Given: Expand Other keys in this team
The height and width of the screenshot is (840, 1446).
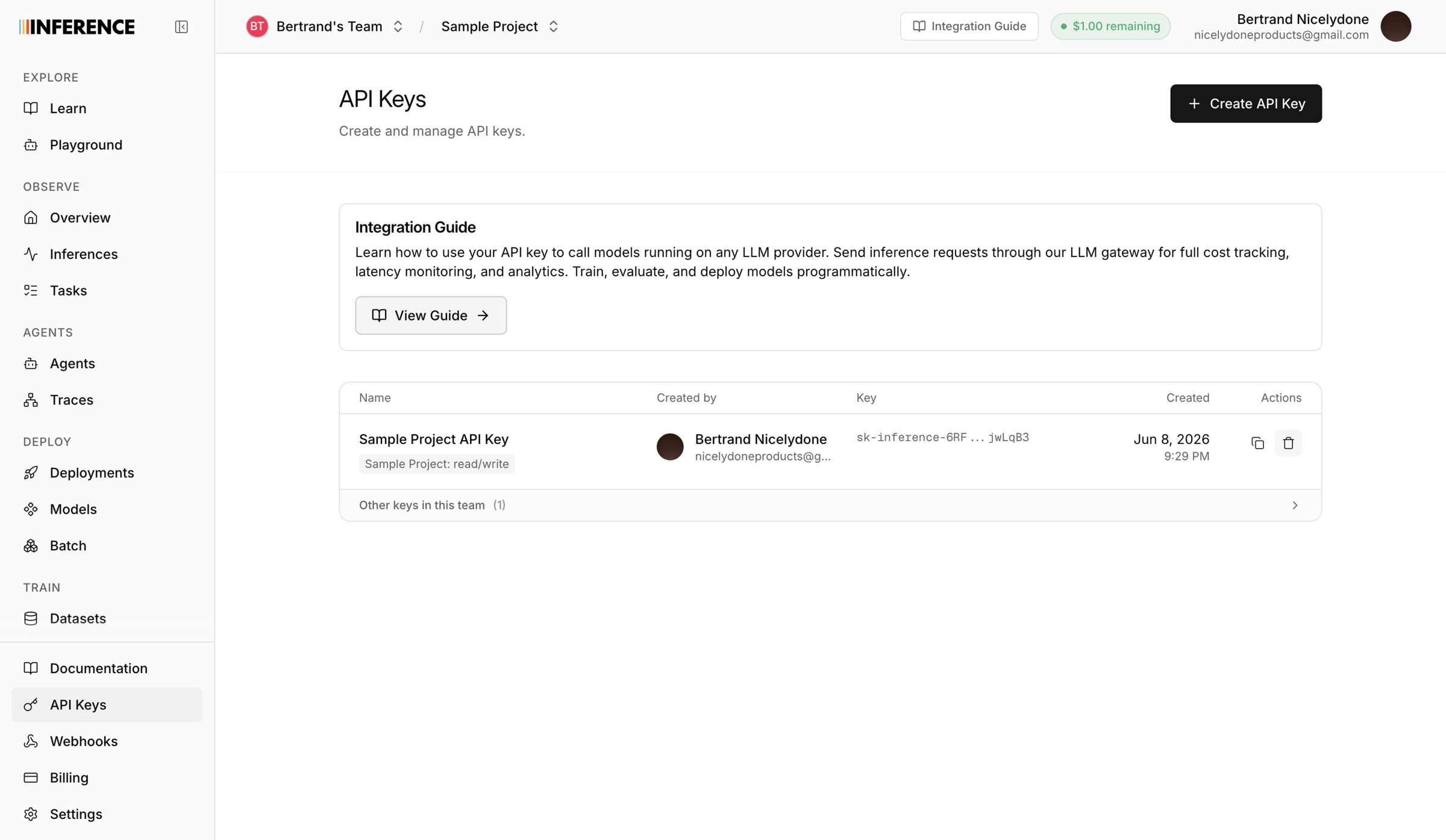Looking at the screenshot, I should [830, 505].
